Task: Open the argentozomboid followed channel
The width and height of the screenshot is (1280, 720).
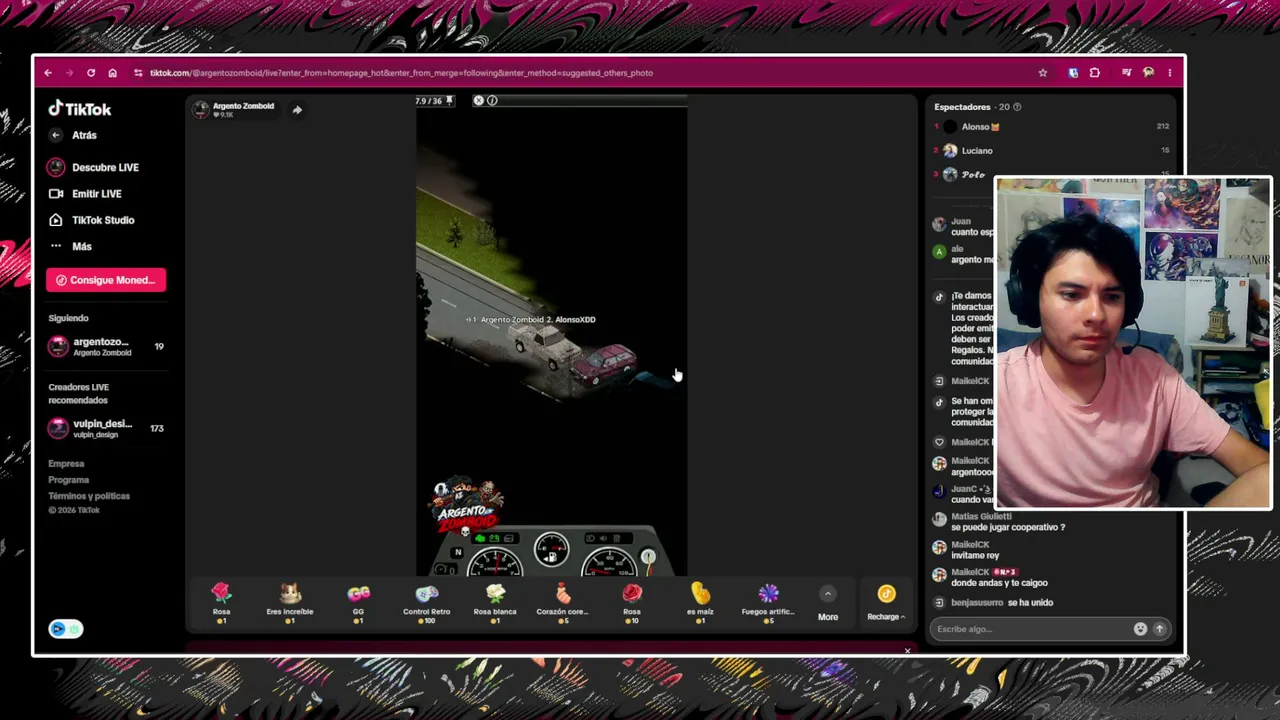Action: pyautogui.click(x=105, y=346)
